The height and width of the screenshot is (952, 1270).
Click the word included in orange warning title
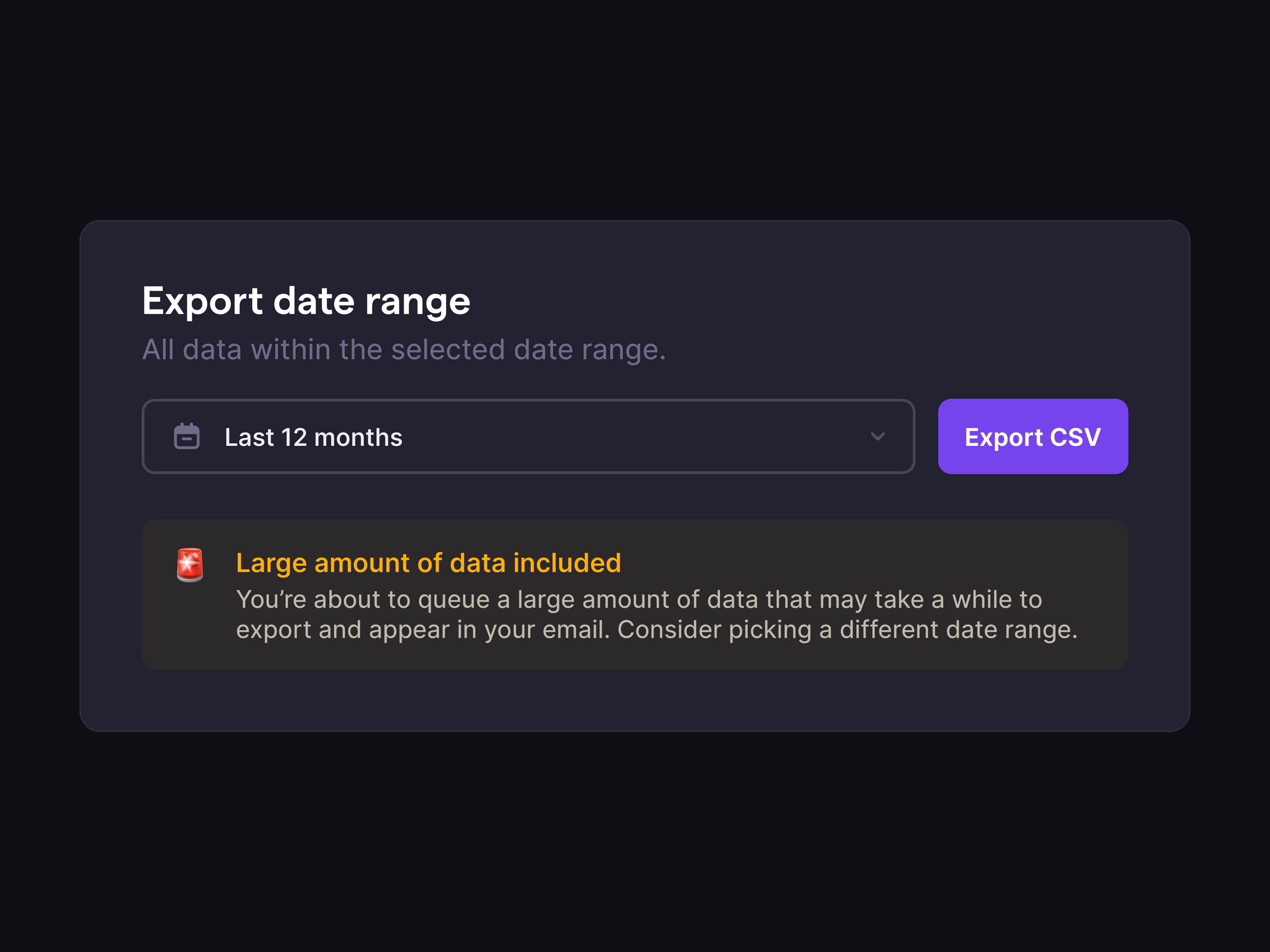pos(567,563)
